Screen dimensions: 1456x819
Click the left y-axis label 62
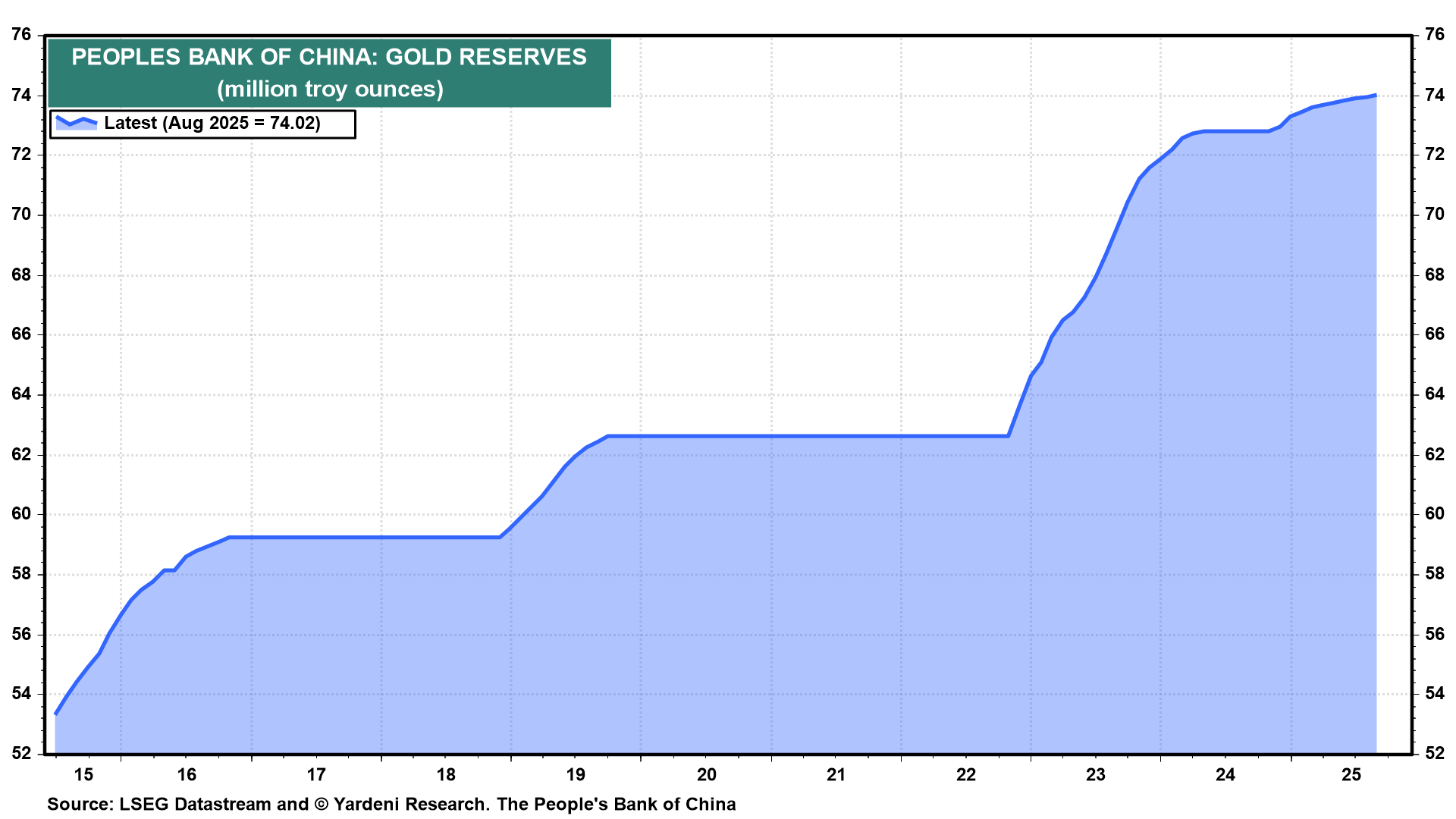click(21, 455)
